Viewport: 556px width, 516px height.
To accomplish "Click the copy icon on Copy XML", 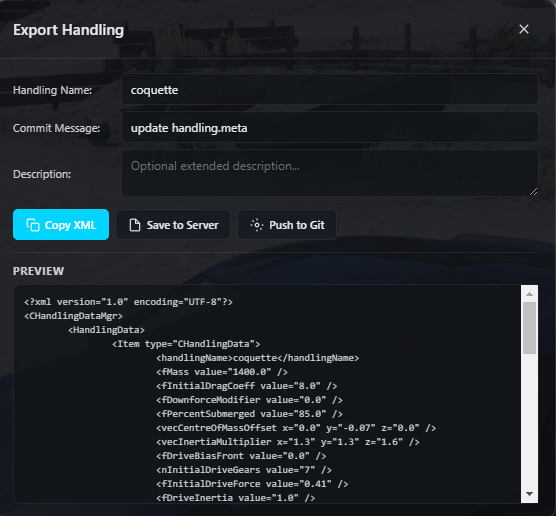I will pyautogui.click(x=33, y=225).
